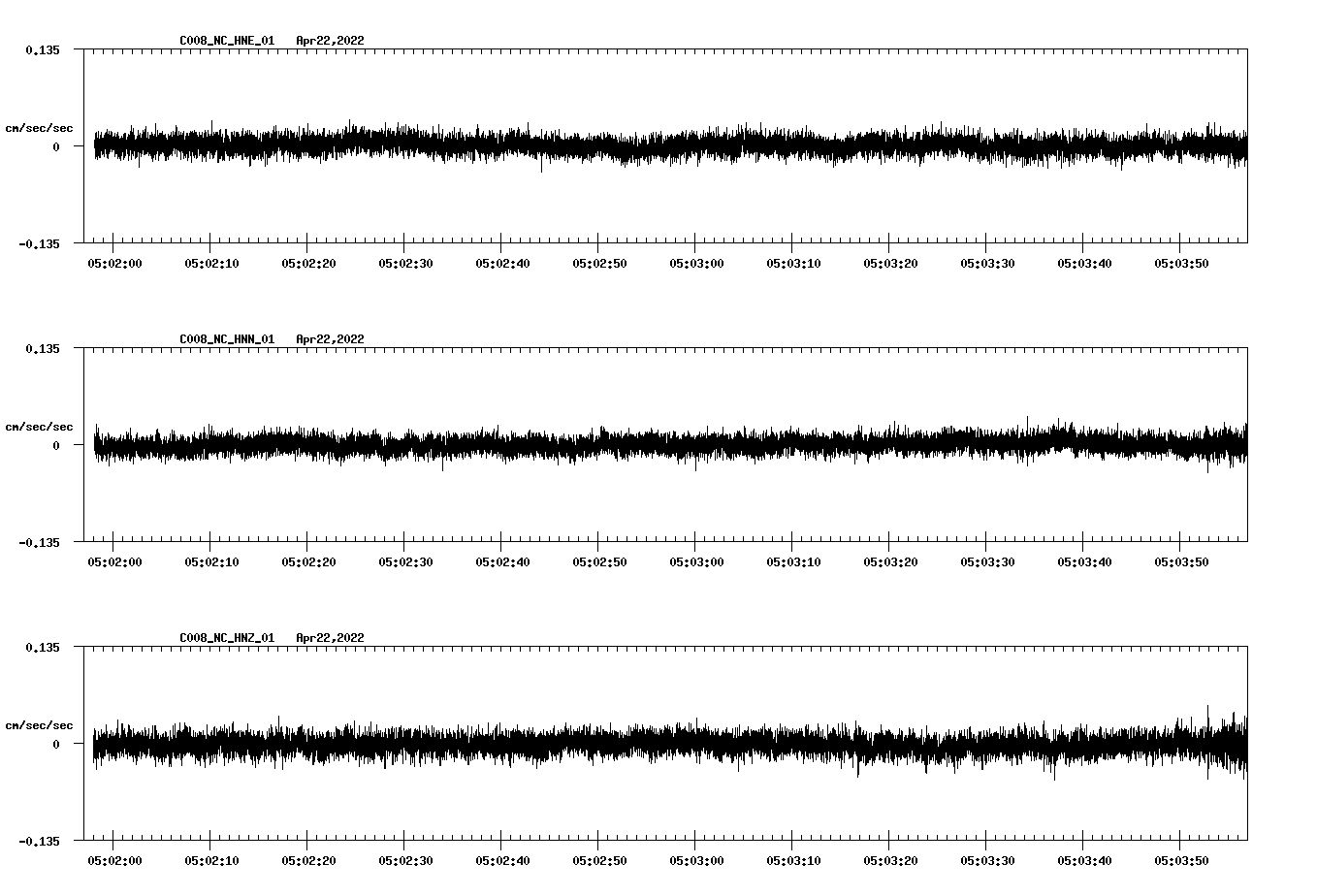Click the cm/sec/sec unit label of the HNZ plot

click(39, 725)
